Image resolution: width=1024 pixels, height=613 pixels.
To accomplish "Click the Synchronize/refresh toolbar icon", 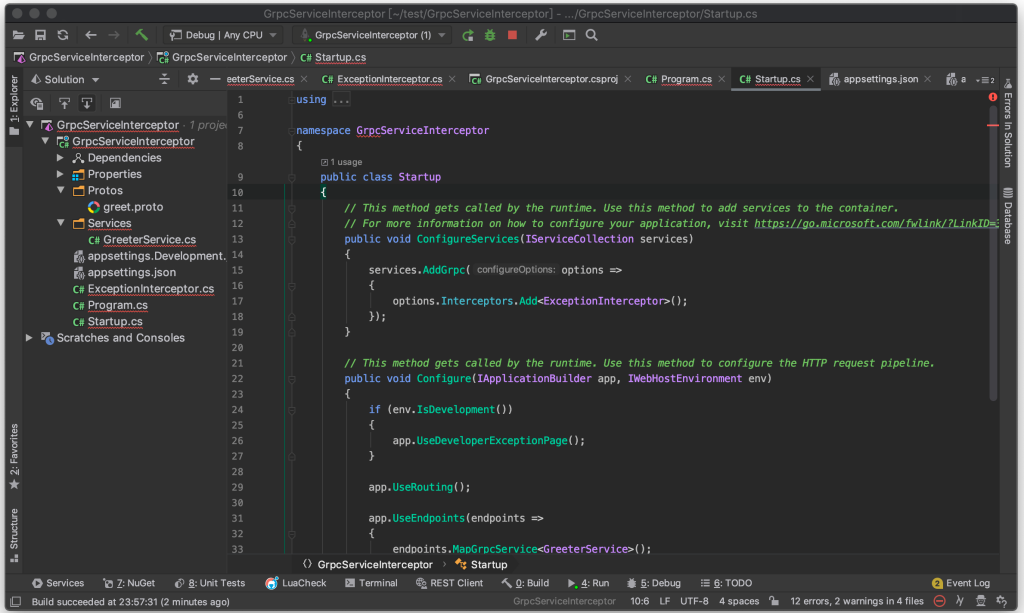I will coord(63,35).
